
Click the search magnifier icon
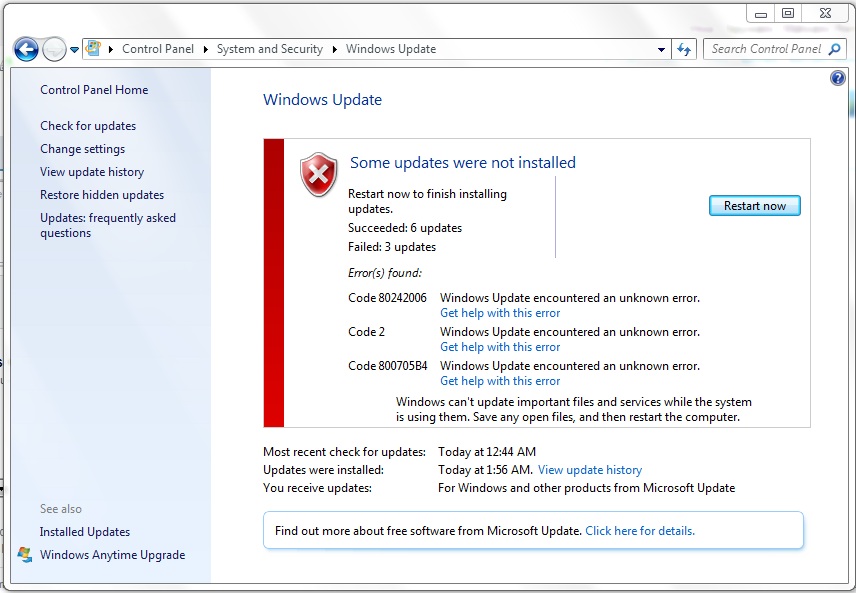point(834,50)
